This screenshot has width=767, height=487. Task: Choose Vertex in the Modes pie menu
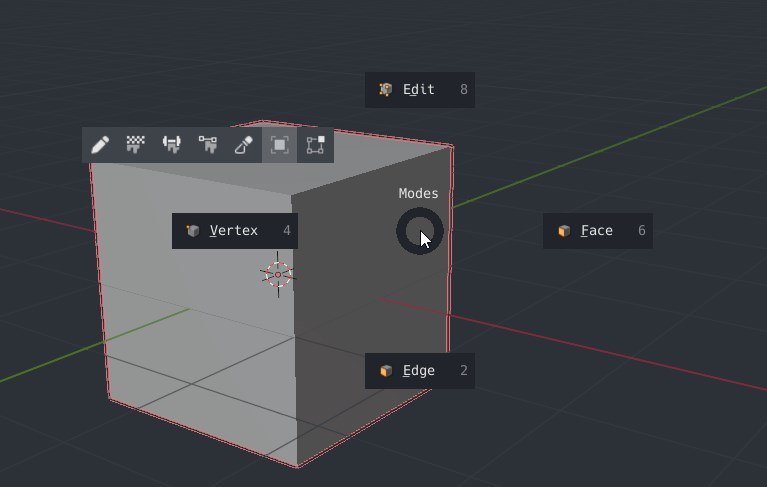coord(235,231)
